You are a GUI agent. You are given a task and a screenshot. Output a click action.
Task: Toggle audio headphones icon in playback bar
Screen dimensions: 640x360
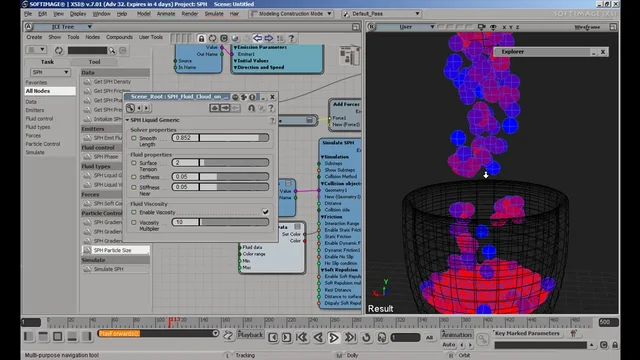click(382, 338)
